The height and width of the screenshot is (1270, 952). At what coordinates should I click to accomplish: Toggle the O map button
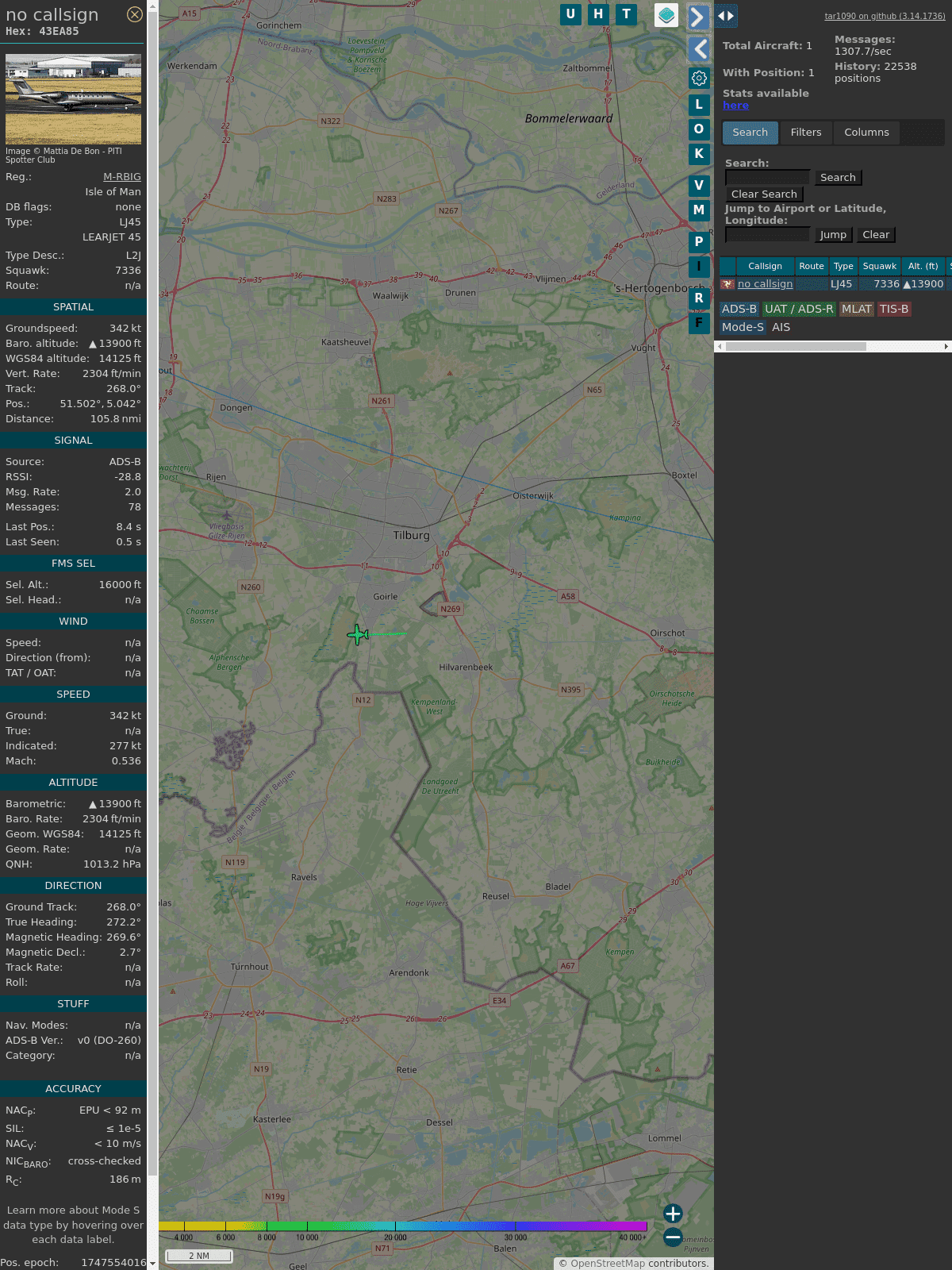click(x=699, y=129)
